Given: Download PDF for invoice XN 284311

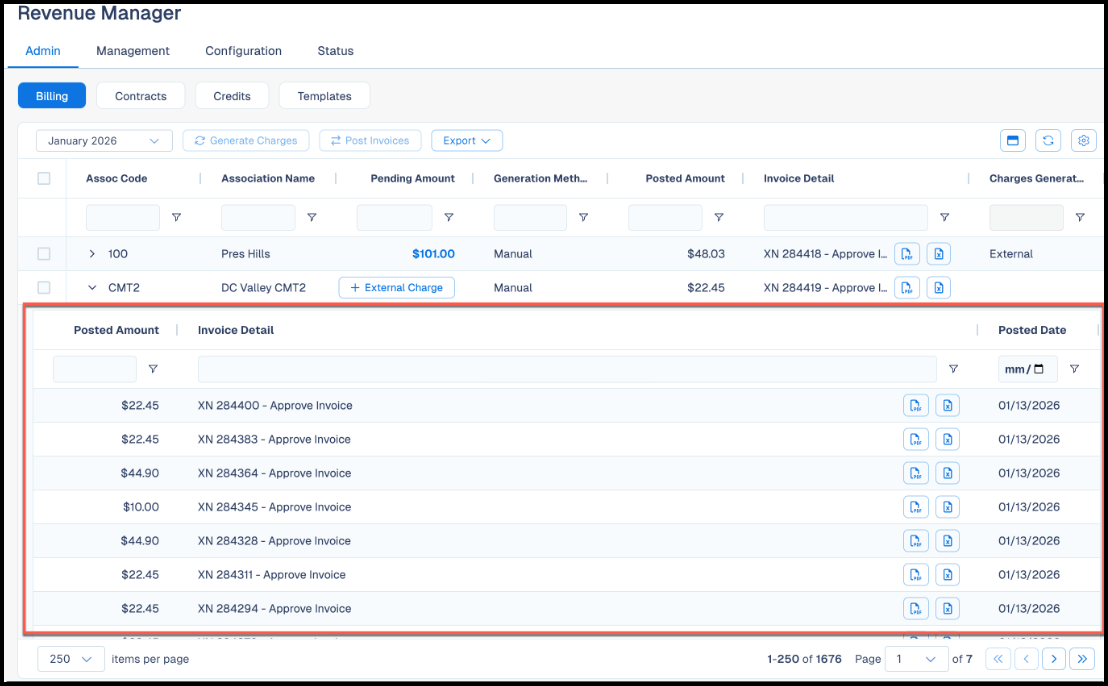Looking at the screenshot, I should [x=916, y=574].
